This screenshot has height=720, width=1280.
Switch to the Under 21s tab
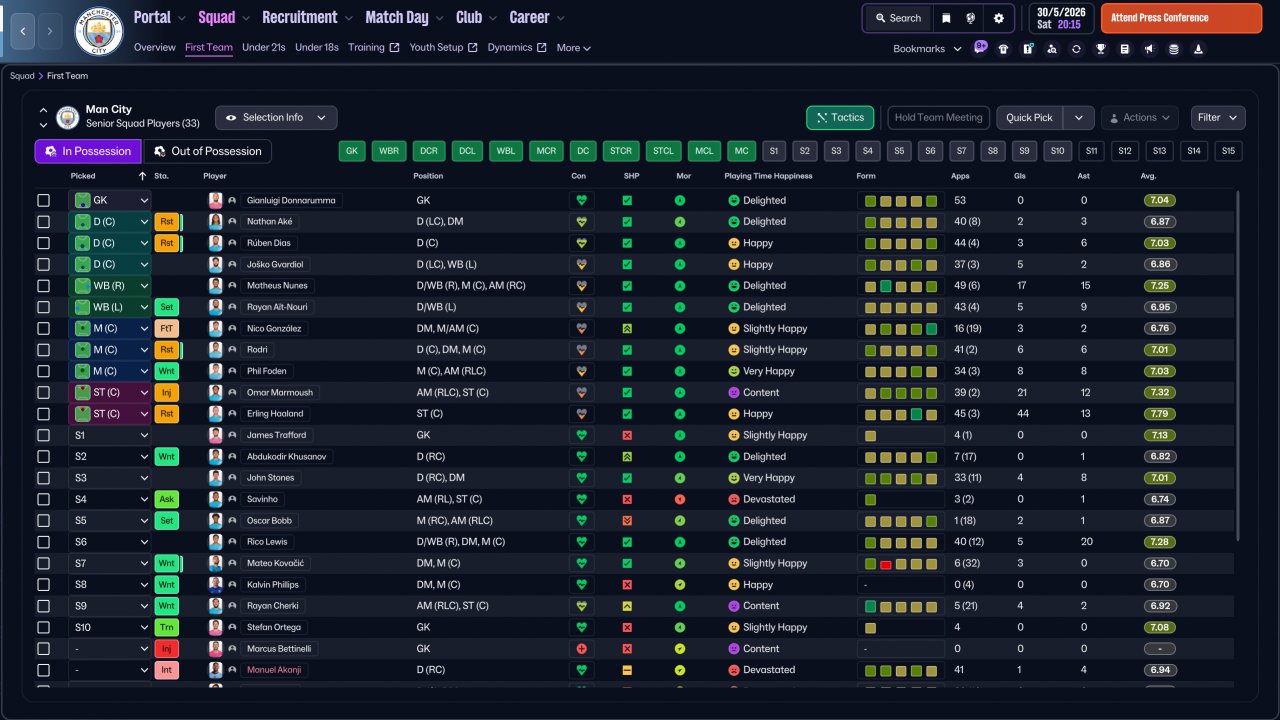pyautogui.click(x=264, y=48)
